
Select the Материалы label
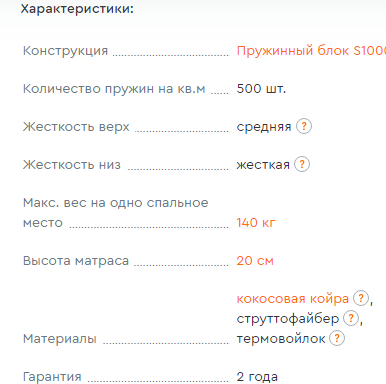pyautogui.click(x=60, y=339)
